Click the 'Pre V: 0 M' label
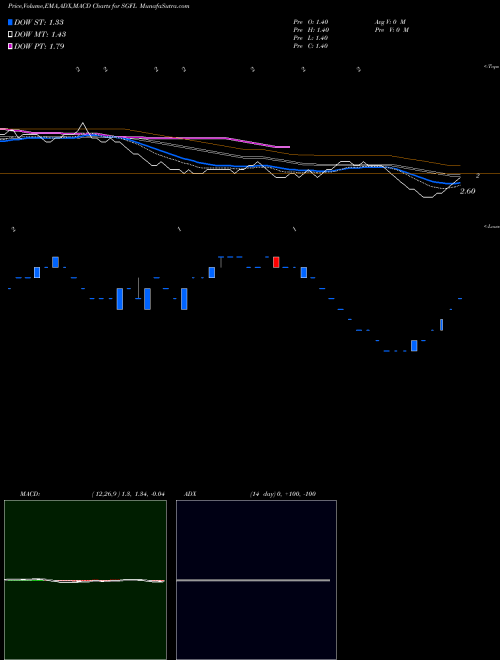The width and height of the screenshot is (500, 660). (391, 30)
